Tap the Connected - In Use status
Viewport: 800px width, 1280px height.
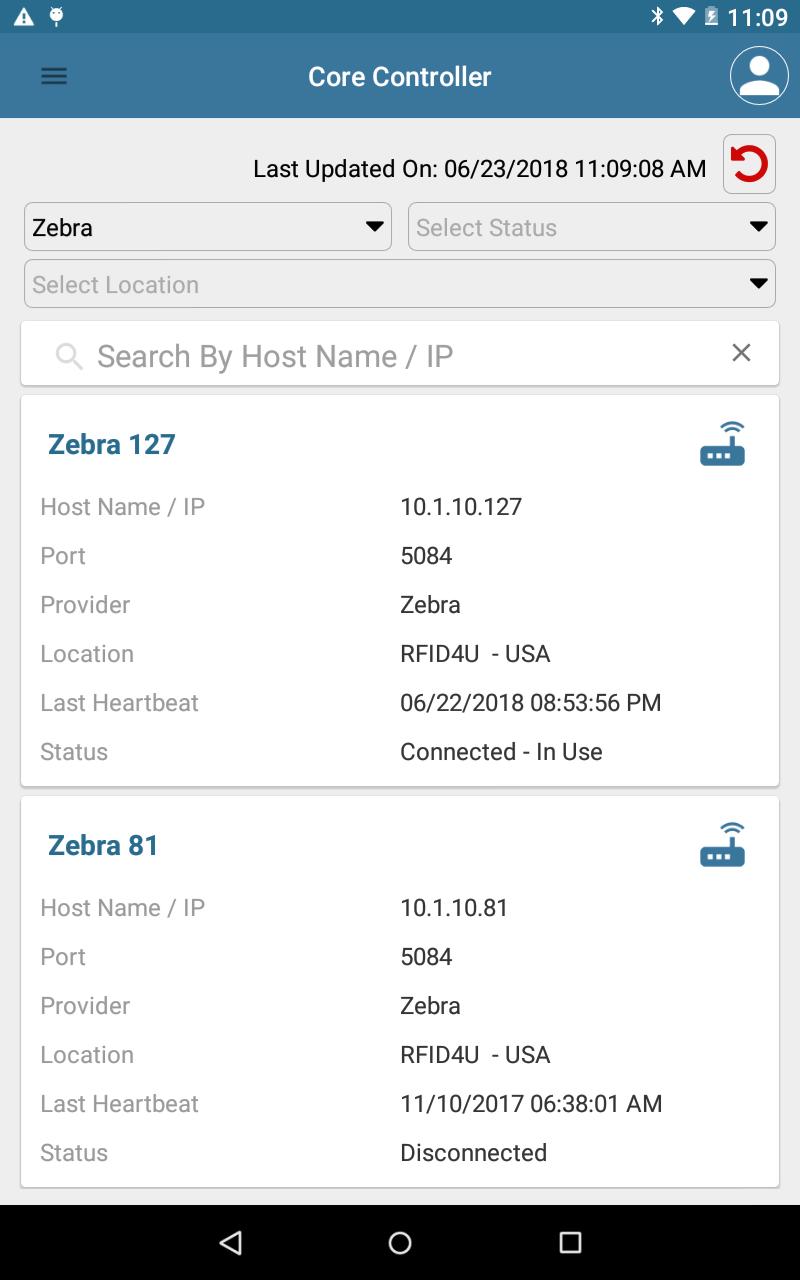[x=501, y=752]
